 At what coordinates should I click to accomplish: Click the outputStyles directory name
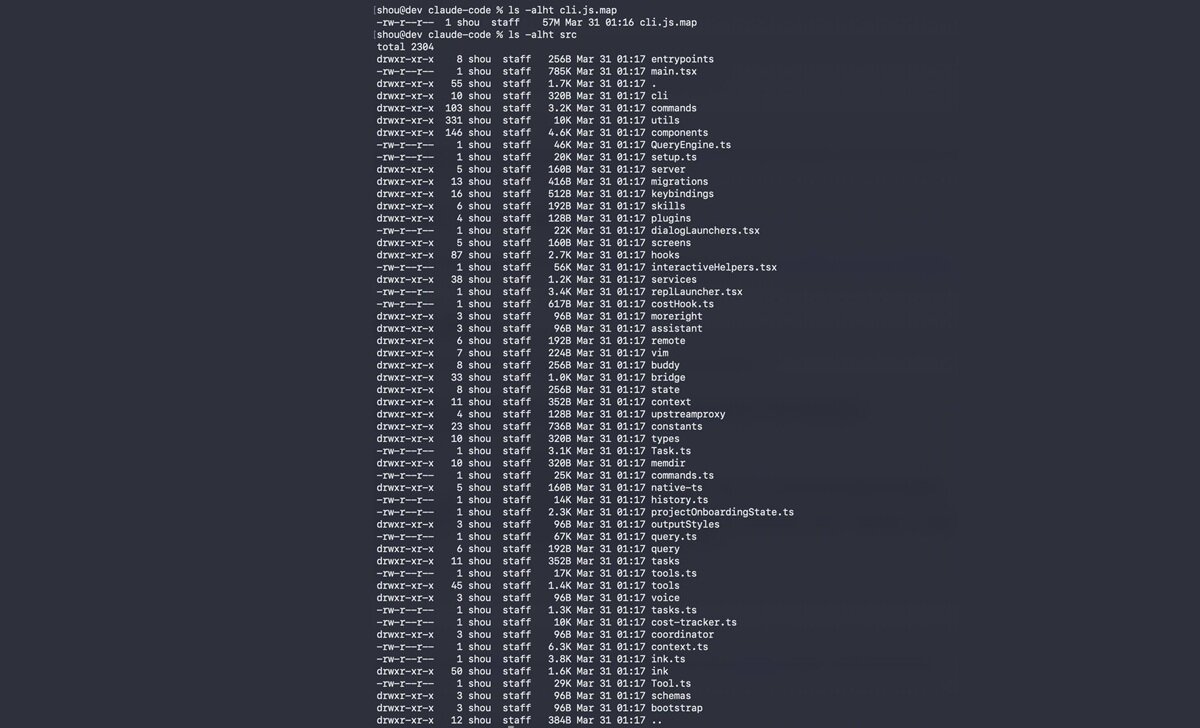point(685,524)
